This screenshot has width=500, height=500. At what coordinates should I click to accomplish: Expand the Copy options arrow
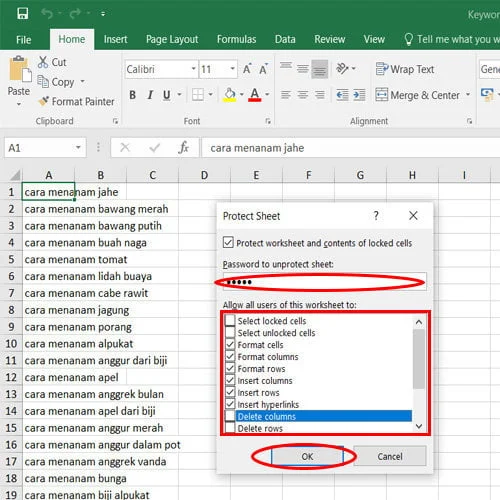coord(82,81)
